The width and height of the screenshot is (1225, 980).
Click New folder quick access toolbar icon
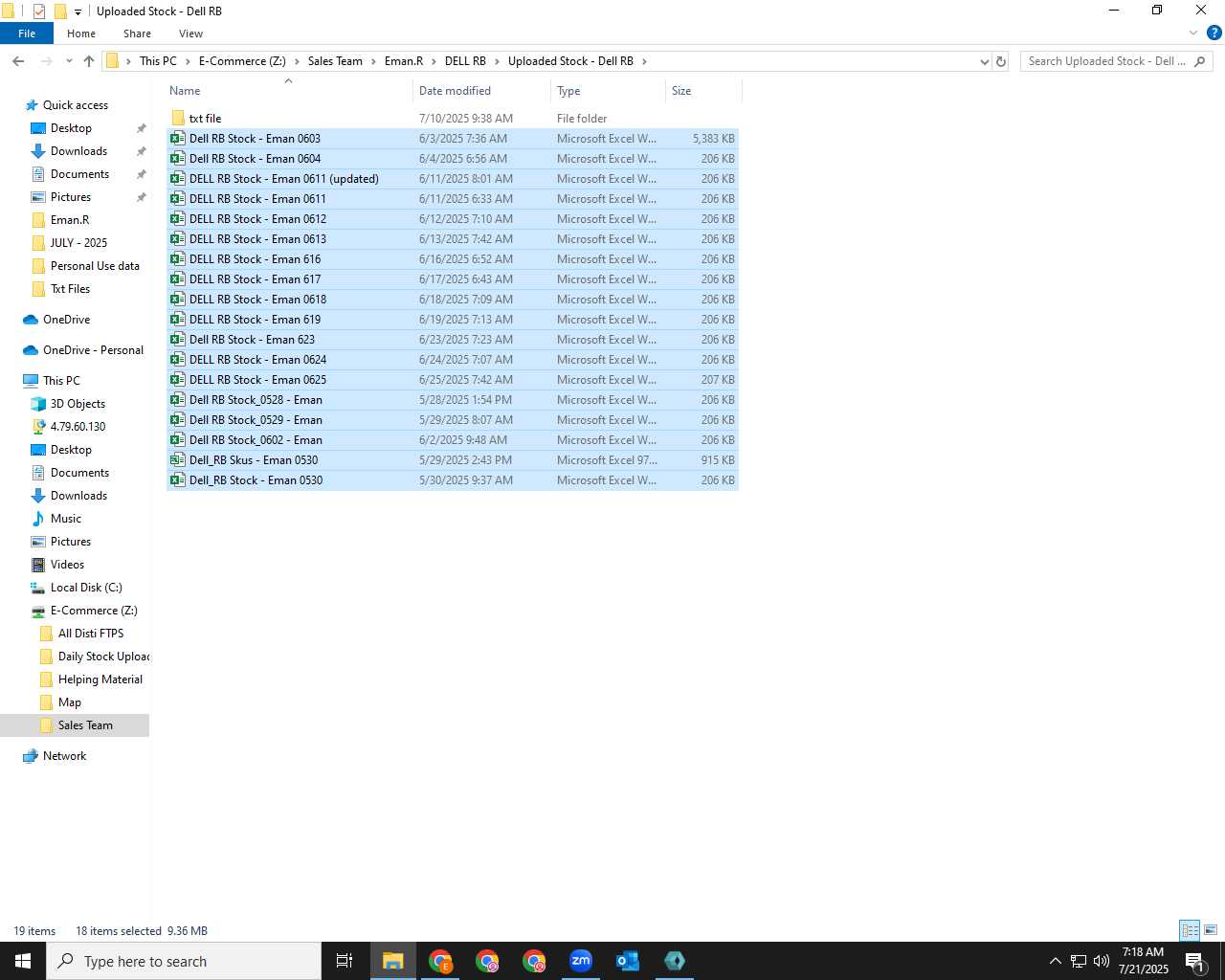[60, 11]
